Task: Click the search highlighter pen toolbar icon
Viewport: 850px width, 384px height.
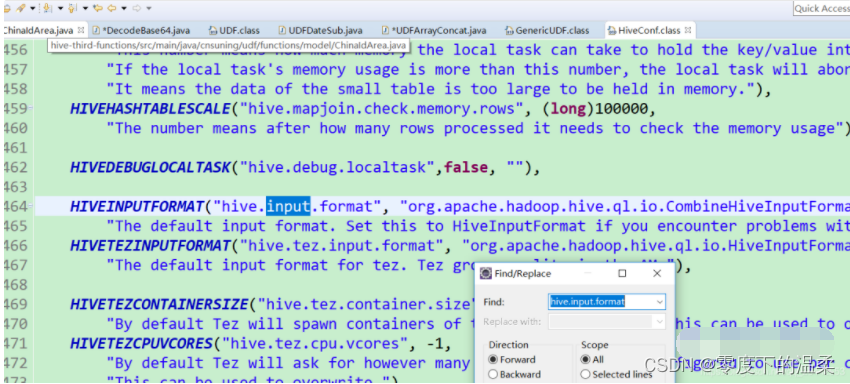Action: point(21,8)
